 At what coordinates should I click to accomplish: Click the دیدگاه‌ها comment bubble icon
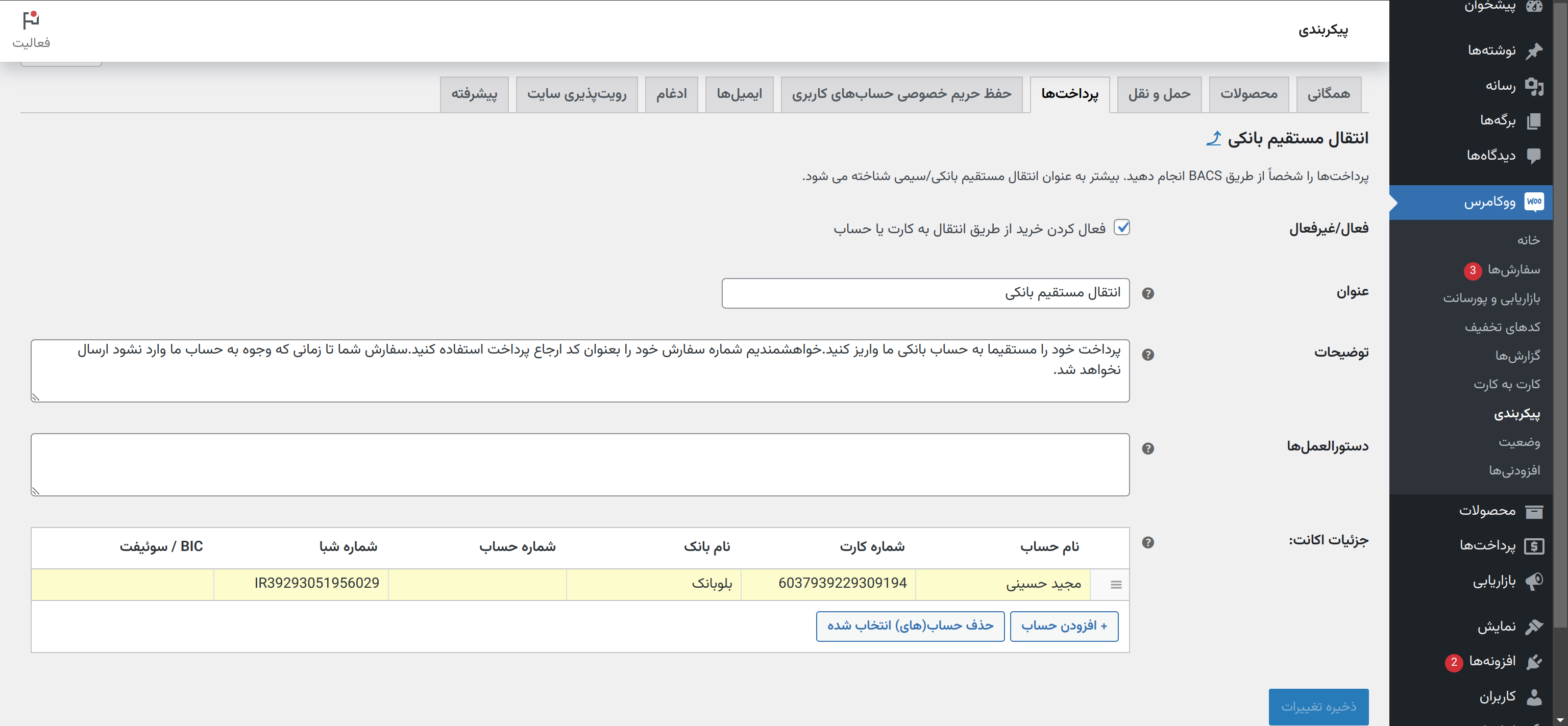coord(1534,156)
